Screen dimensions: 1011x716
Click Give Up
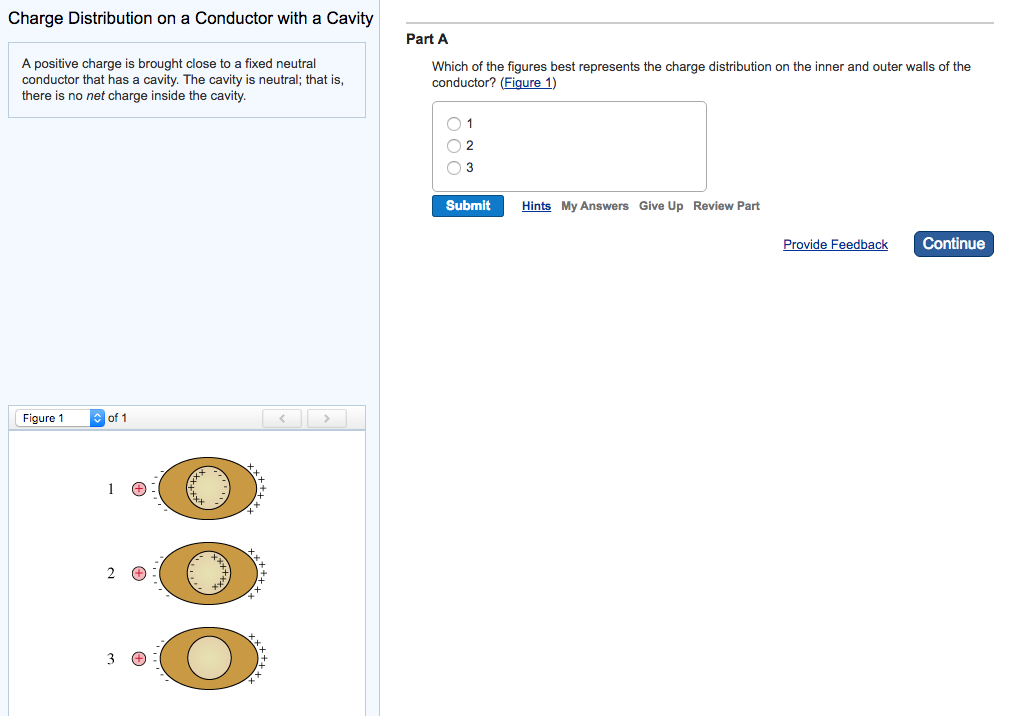[x=661, y=206]
